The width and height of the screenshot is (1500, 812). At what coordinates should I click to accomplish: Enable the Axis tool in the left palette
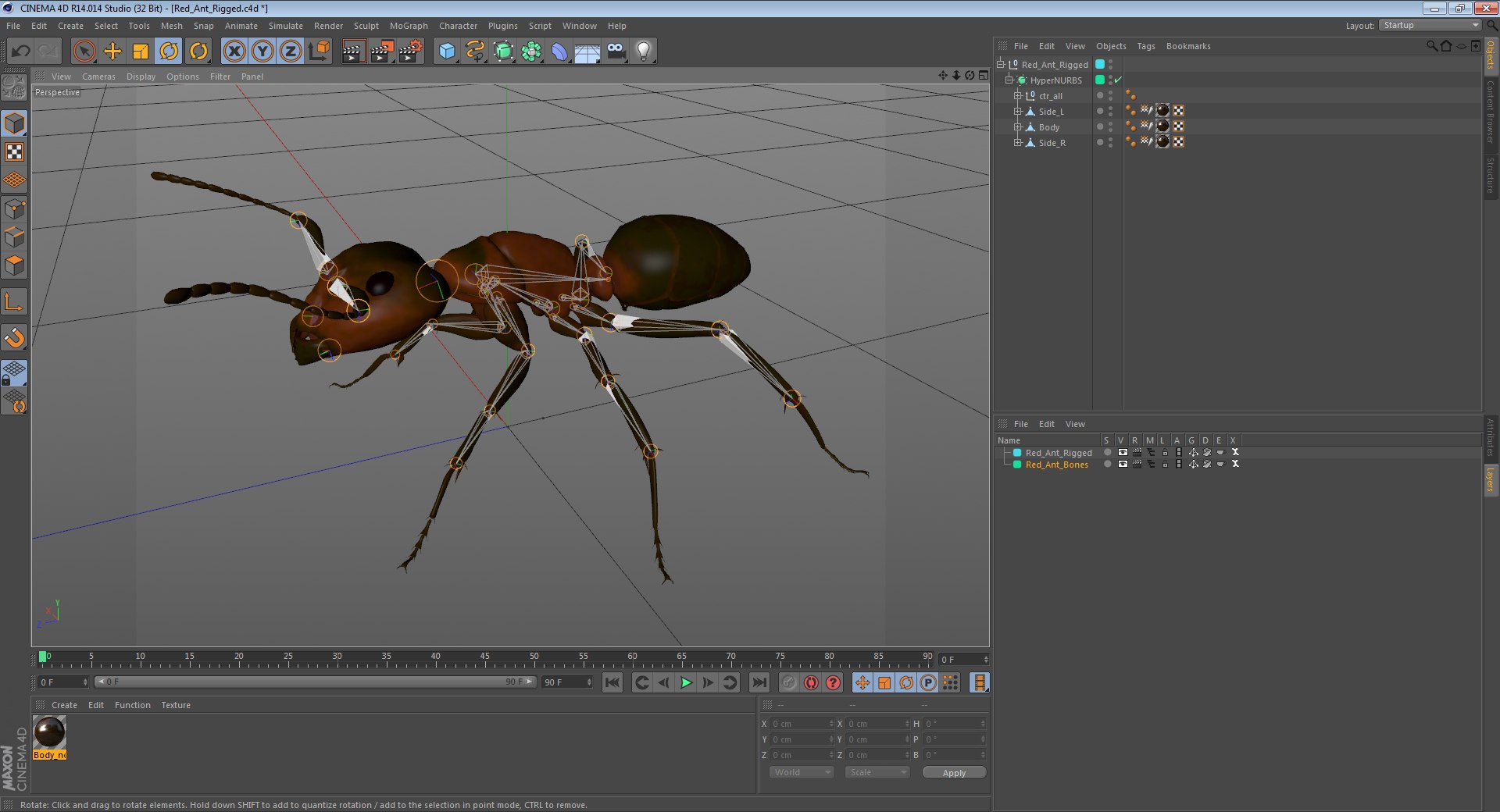click(15, 302)
